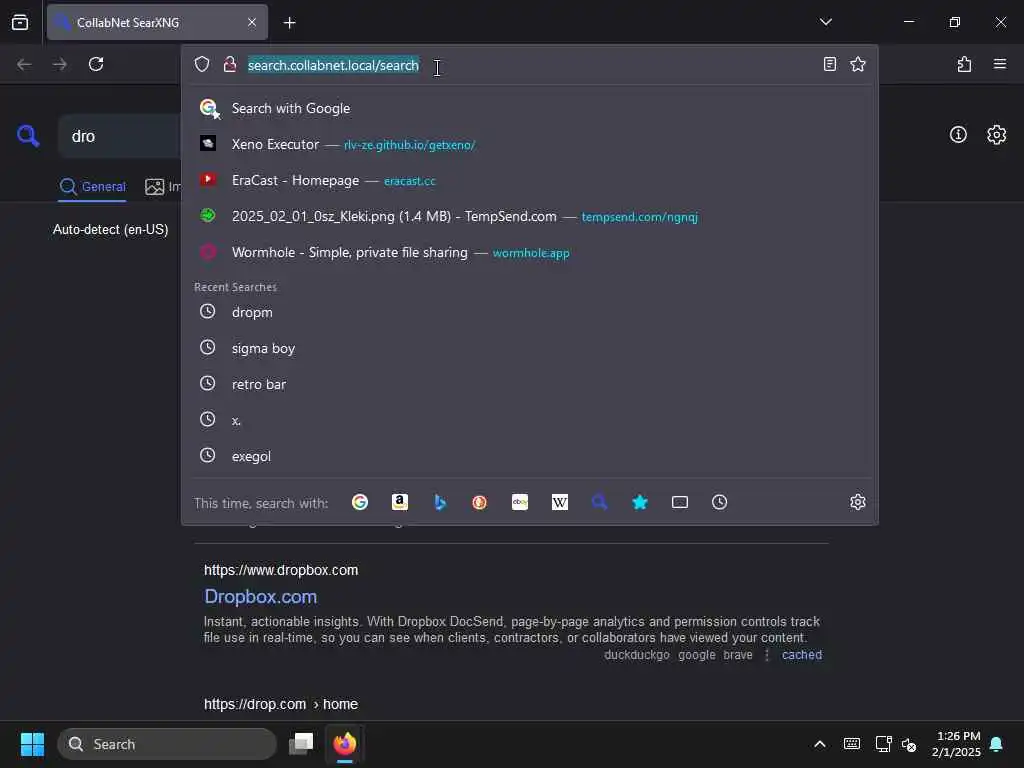The height and width of the screenshot is (768, 1024).
Task: Select recent search 'x.'
Action: (530, 420)
